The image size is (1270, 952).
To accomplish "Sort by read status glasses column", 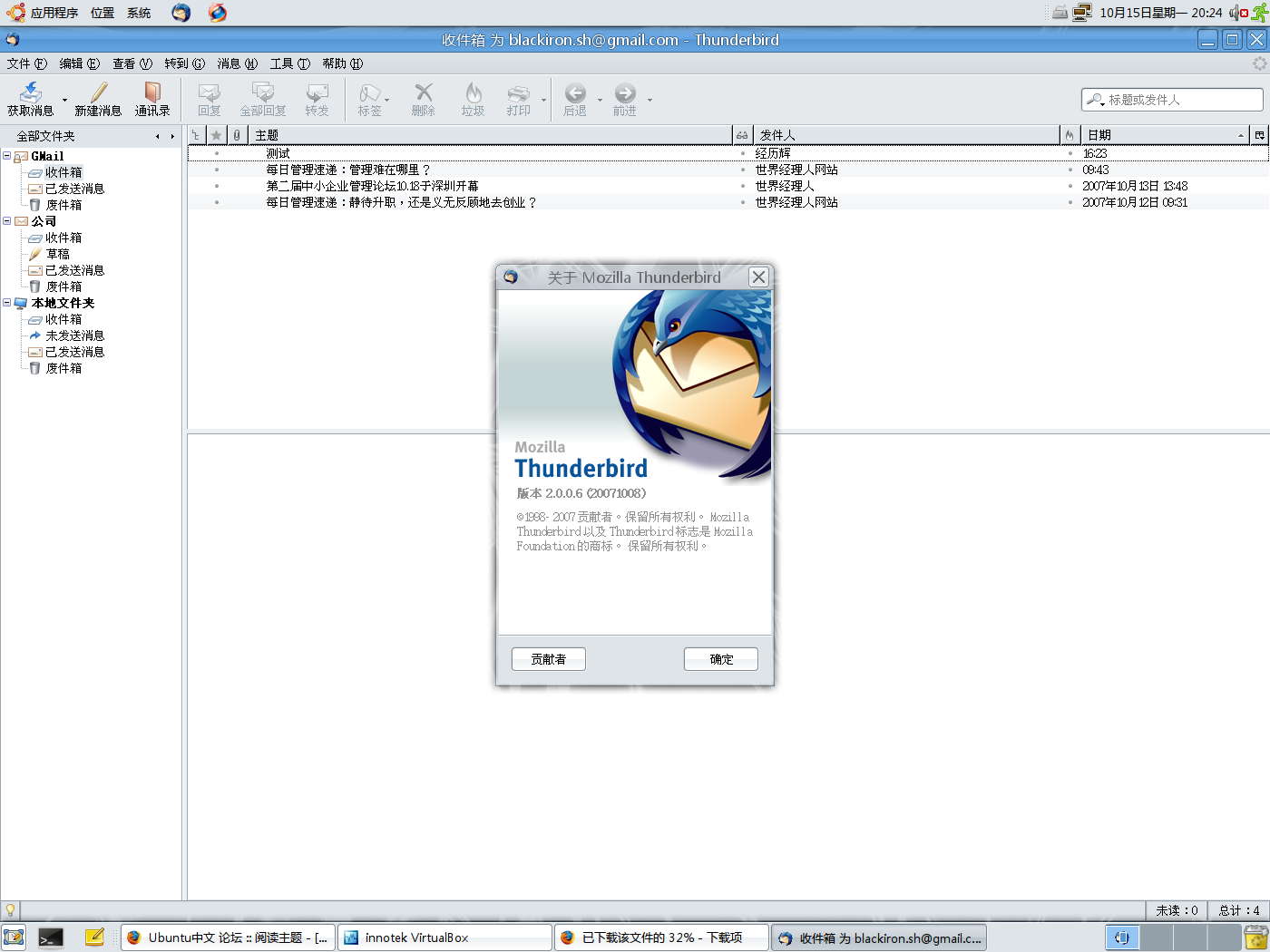I will tap(742, 135).
